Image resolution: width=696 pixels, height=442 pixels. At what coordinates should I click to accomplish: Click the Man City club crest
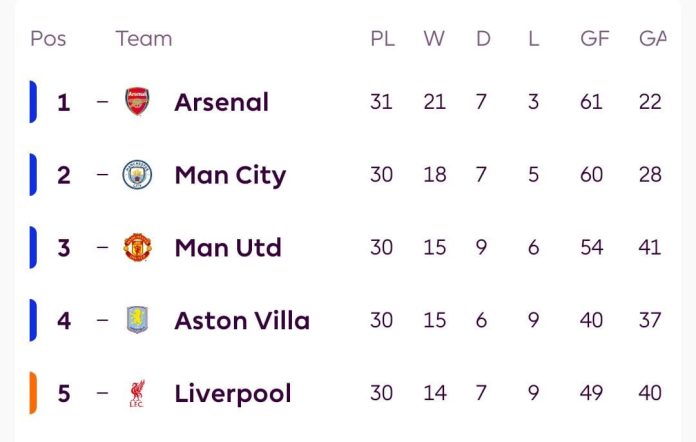pyautogui.click(x=137, y=175)
